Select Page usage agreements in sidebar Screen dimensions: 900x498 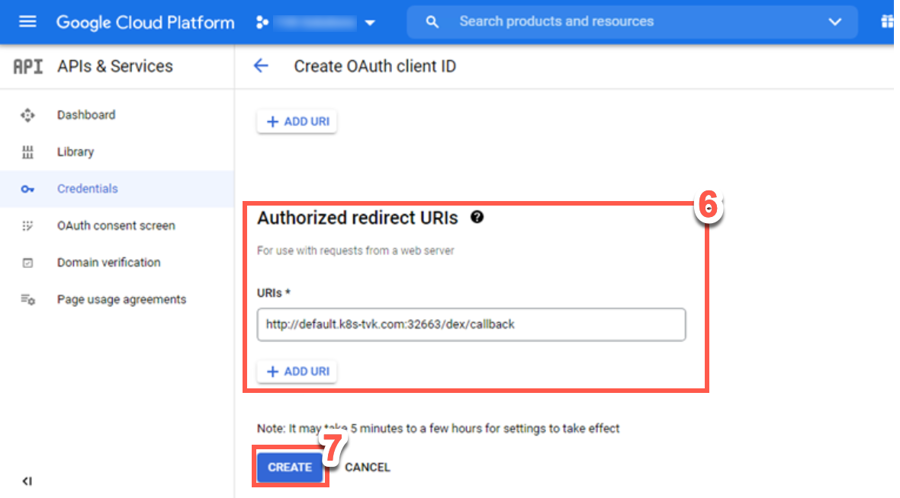121,299
